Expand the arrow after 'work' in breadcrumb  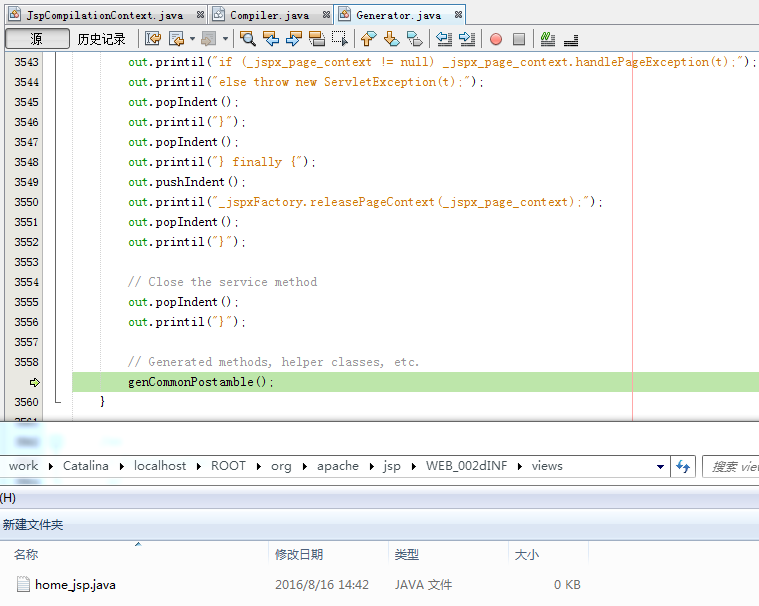click(x=50, y=466)
